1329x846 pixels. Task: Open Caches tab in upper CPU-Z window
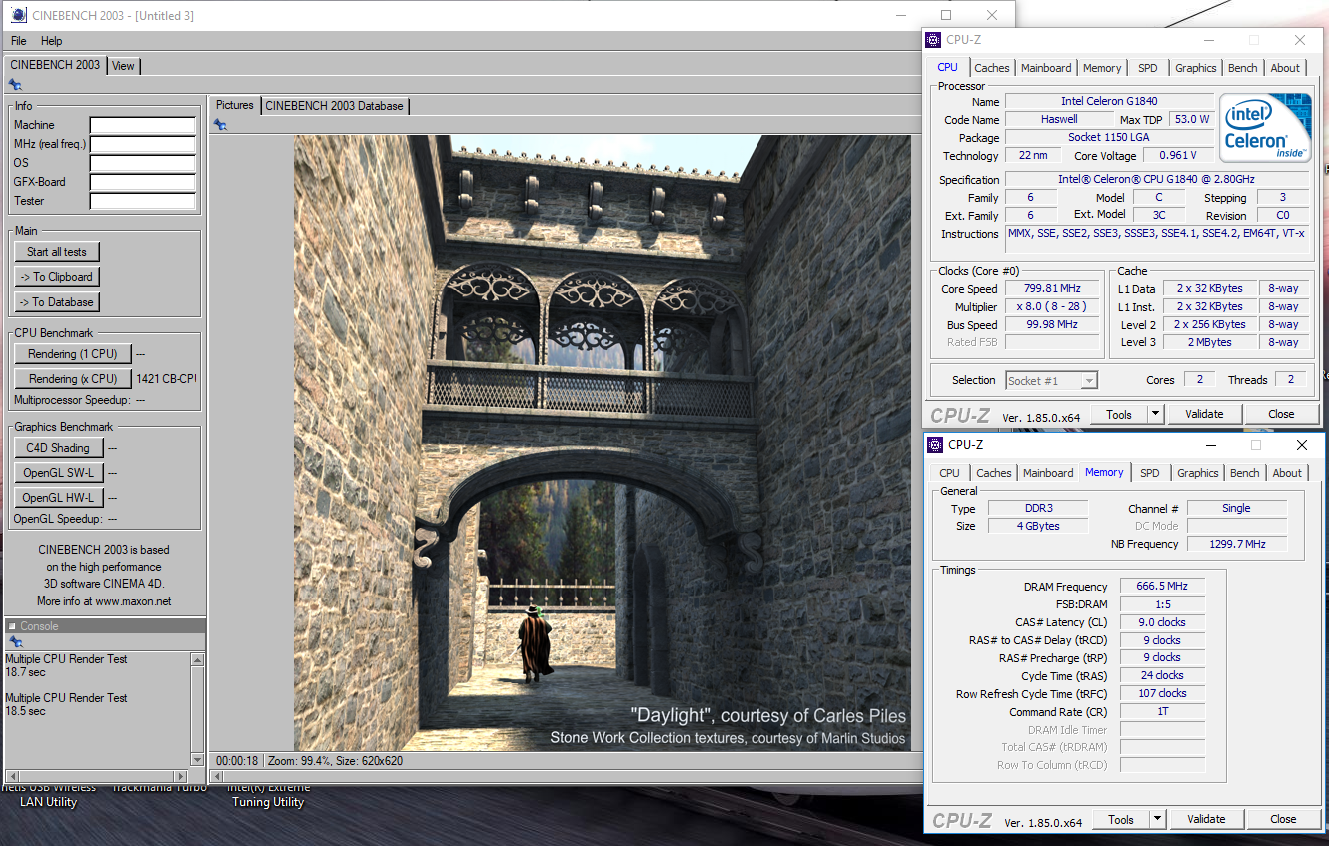point(992,68)
